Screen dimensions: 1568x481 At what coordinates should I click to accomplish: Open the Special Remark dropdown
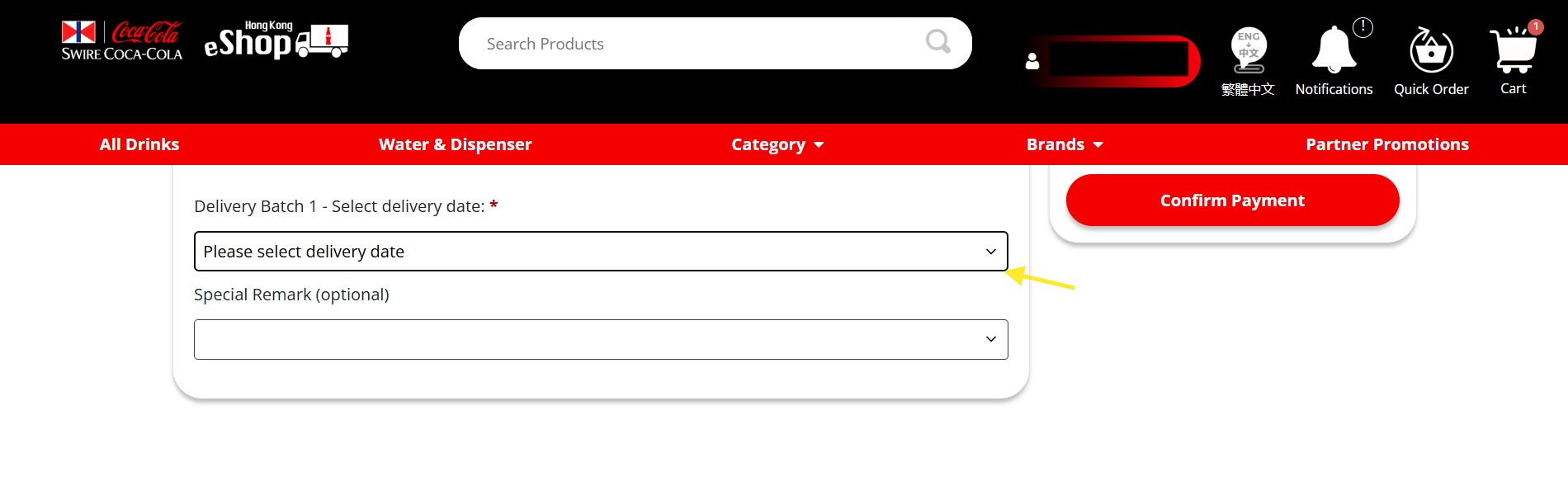[x=601, y=339]
